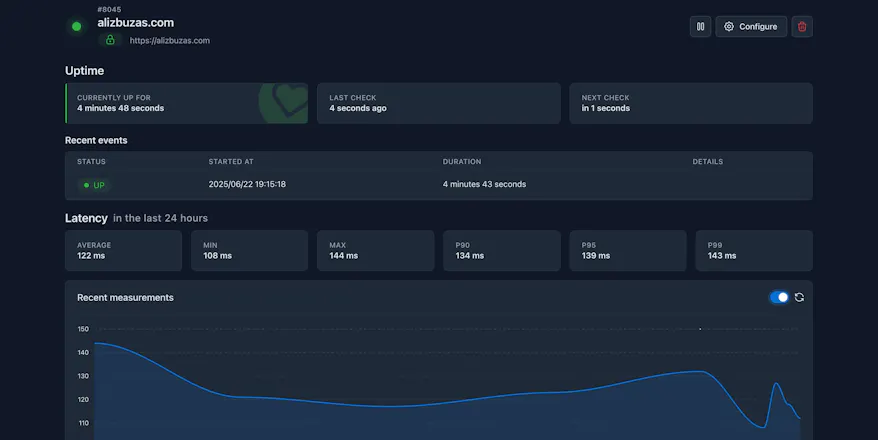Click the STATUS column header
Screen dimensions: 878x440
point(91,161)
